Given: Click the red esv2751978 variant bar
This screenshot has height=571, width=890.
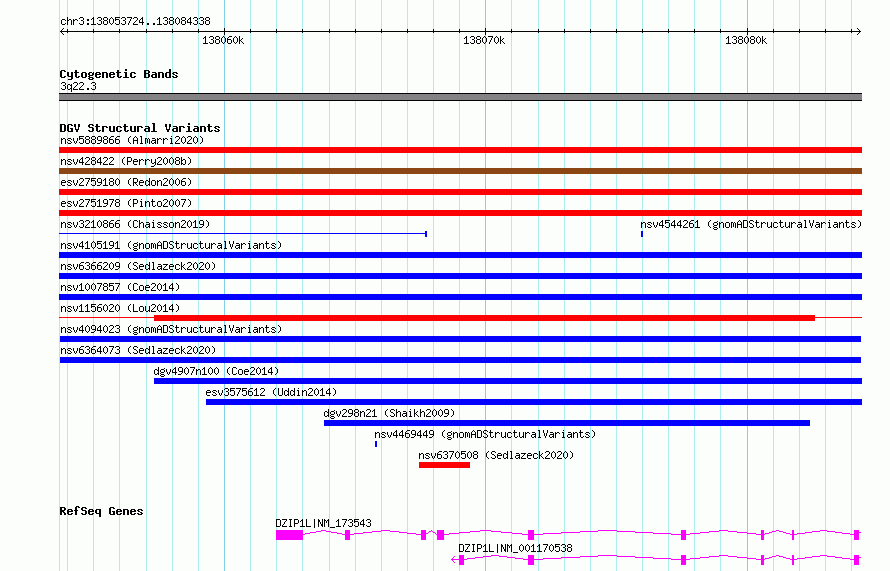Looking at the screenshot, I should click(x=460, y=213).
